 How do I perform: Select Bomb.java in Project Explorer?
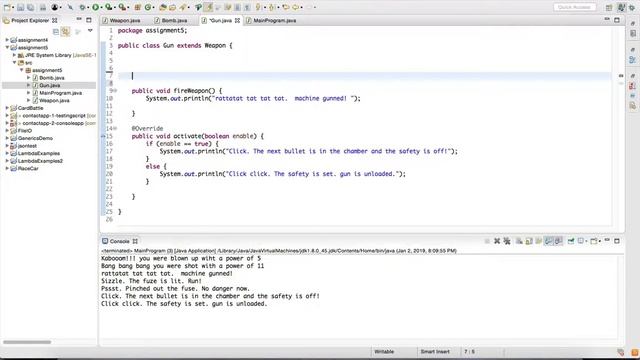pyautogui.click(x=51, y=78)
